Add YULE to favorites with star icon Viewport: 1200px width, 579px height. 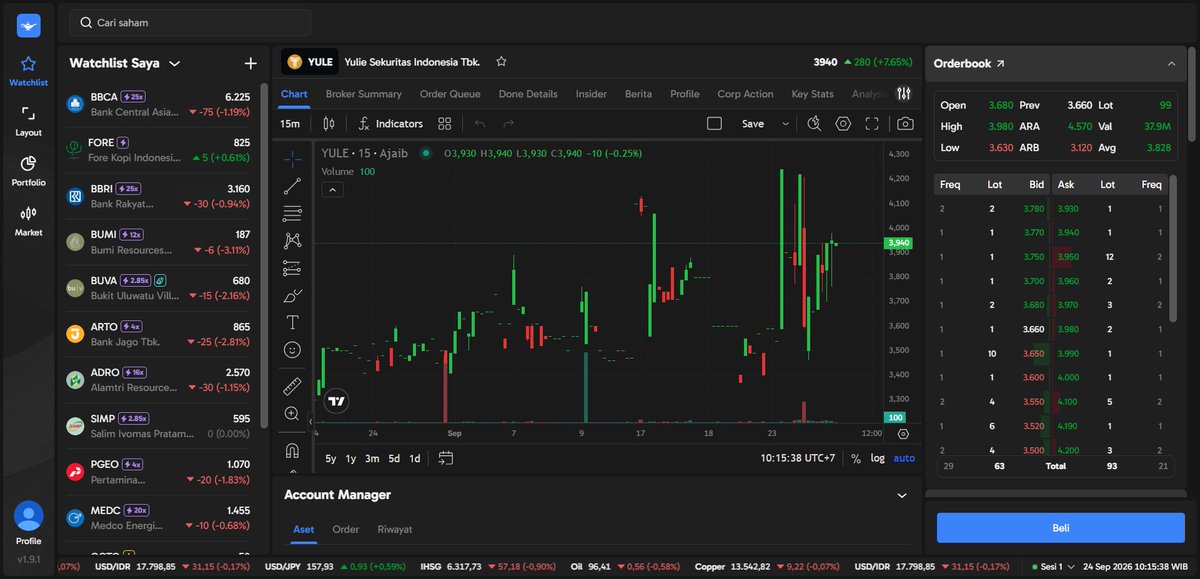(501, 62)
